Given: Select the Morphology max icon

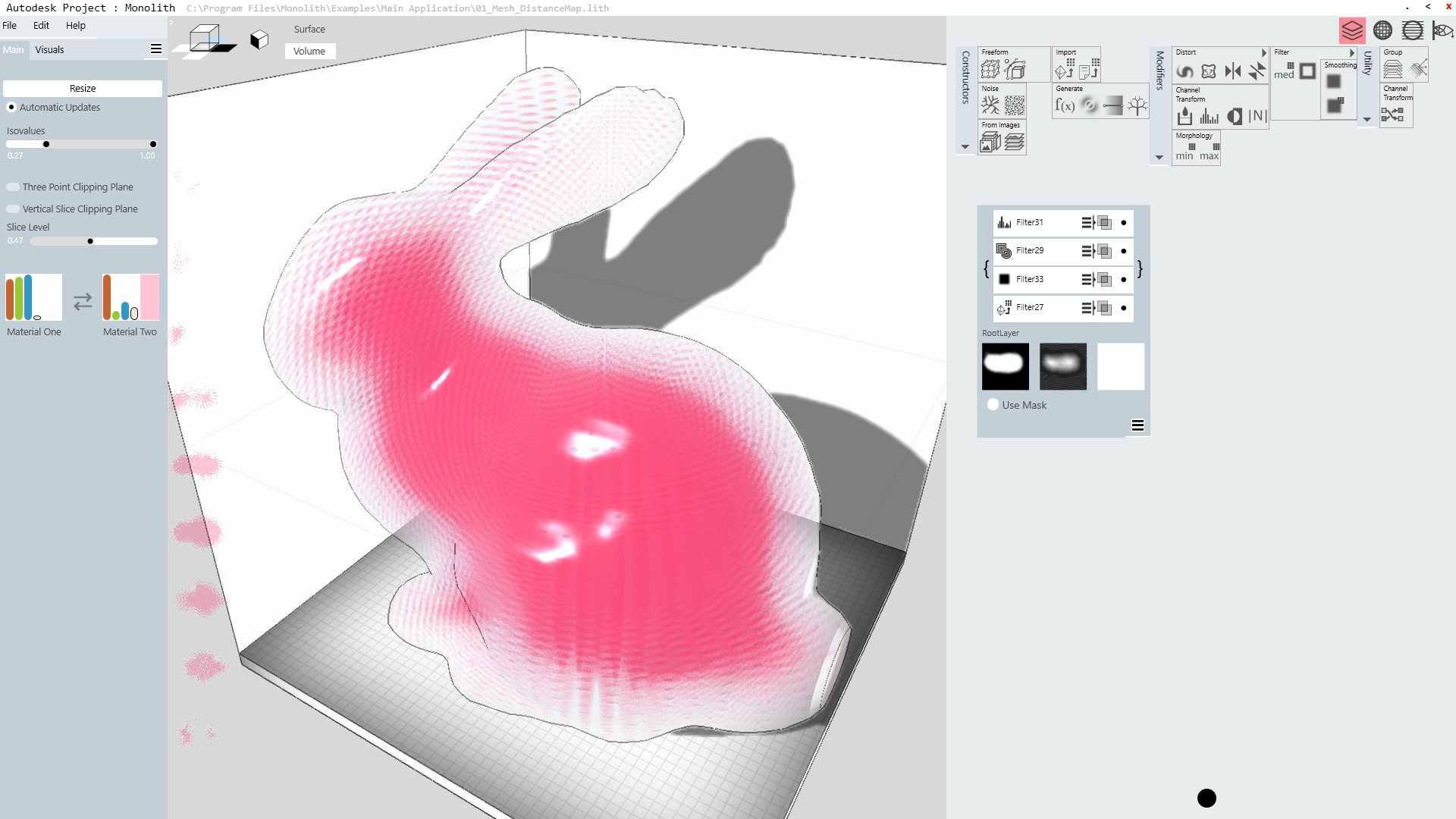Looking at the screenshot, I should click(x=1210, y=152).
